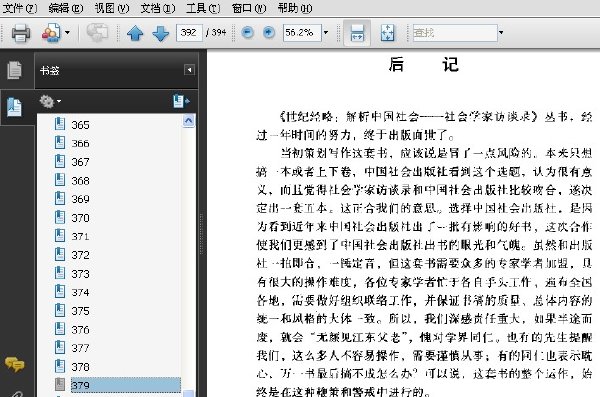The height and width of the screenshot is (397, 600).
Task: Open the 工具 menu
Action: 203,8
